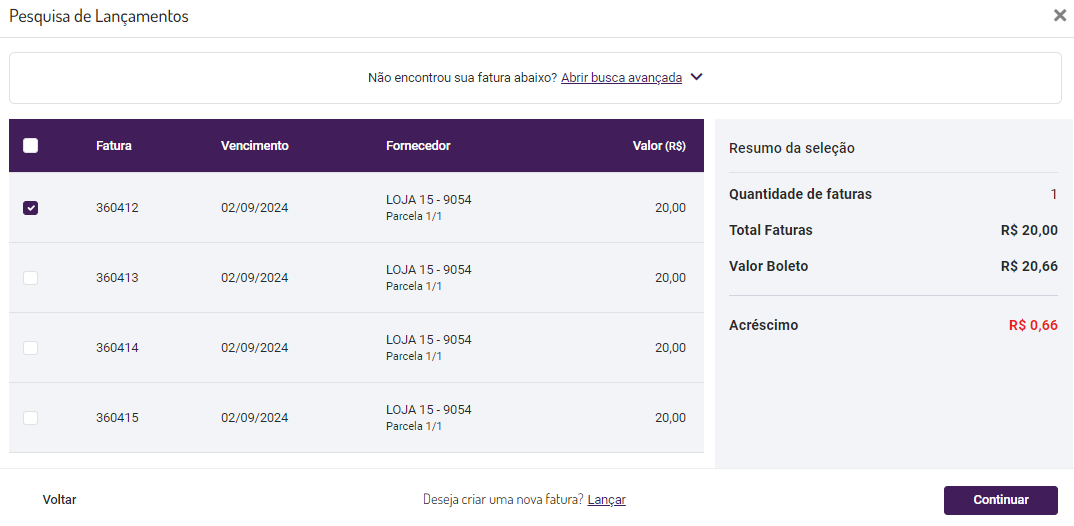Click the Fornecedor column header
Viewport: 1074px width, 526px height.
(418, 146)
